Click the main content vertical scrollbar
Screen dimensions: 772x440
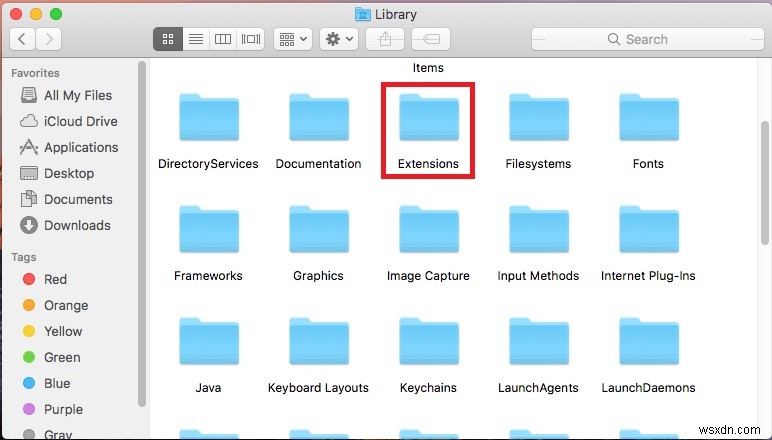click(765, 182)
